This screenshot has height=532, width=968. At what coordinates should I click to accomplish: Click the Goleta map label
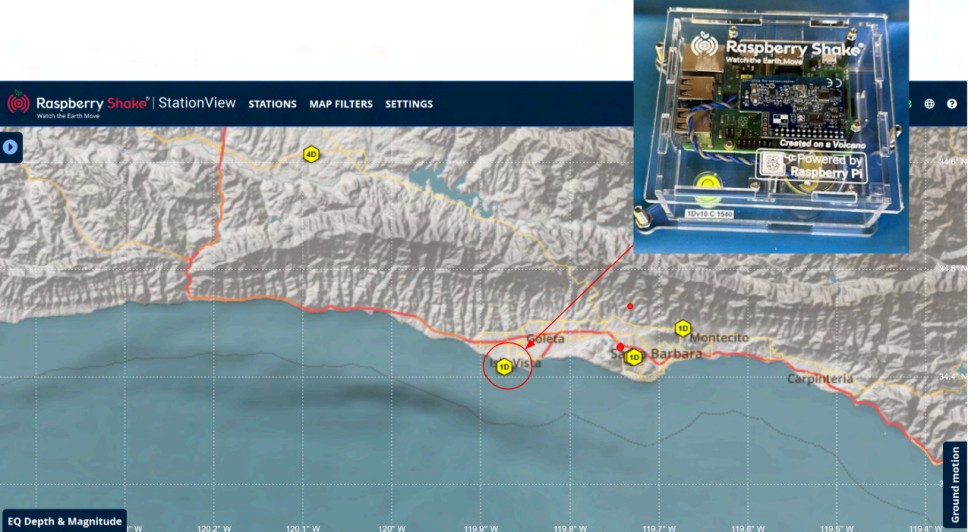(545, 339)
